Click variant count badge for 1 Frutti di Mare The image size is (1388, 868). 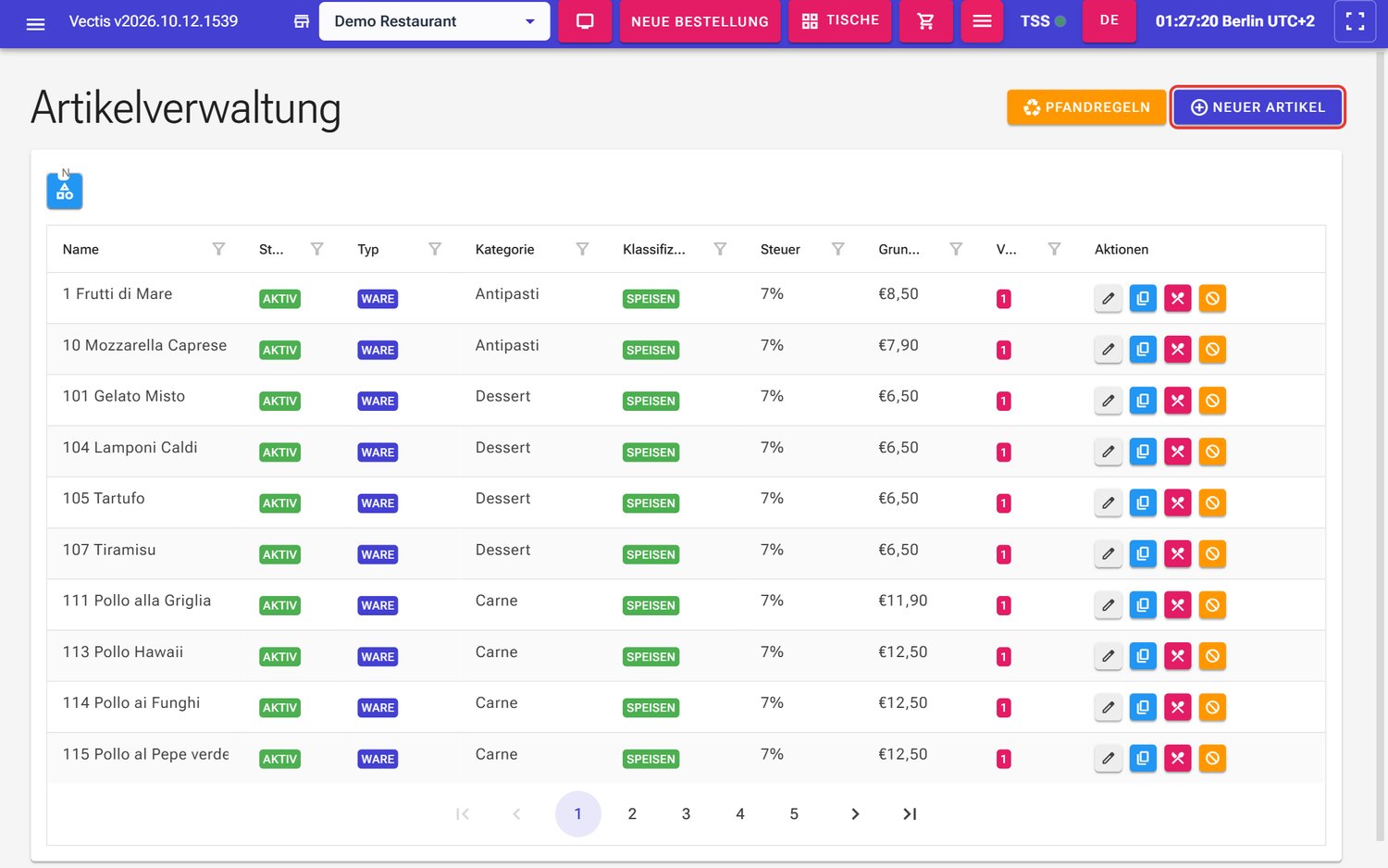click(1003, 299)
